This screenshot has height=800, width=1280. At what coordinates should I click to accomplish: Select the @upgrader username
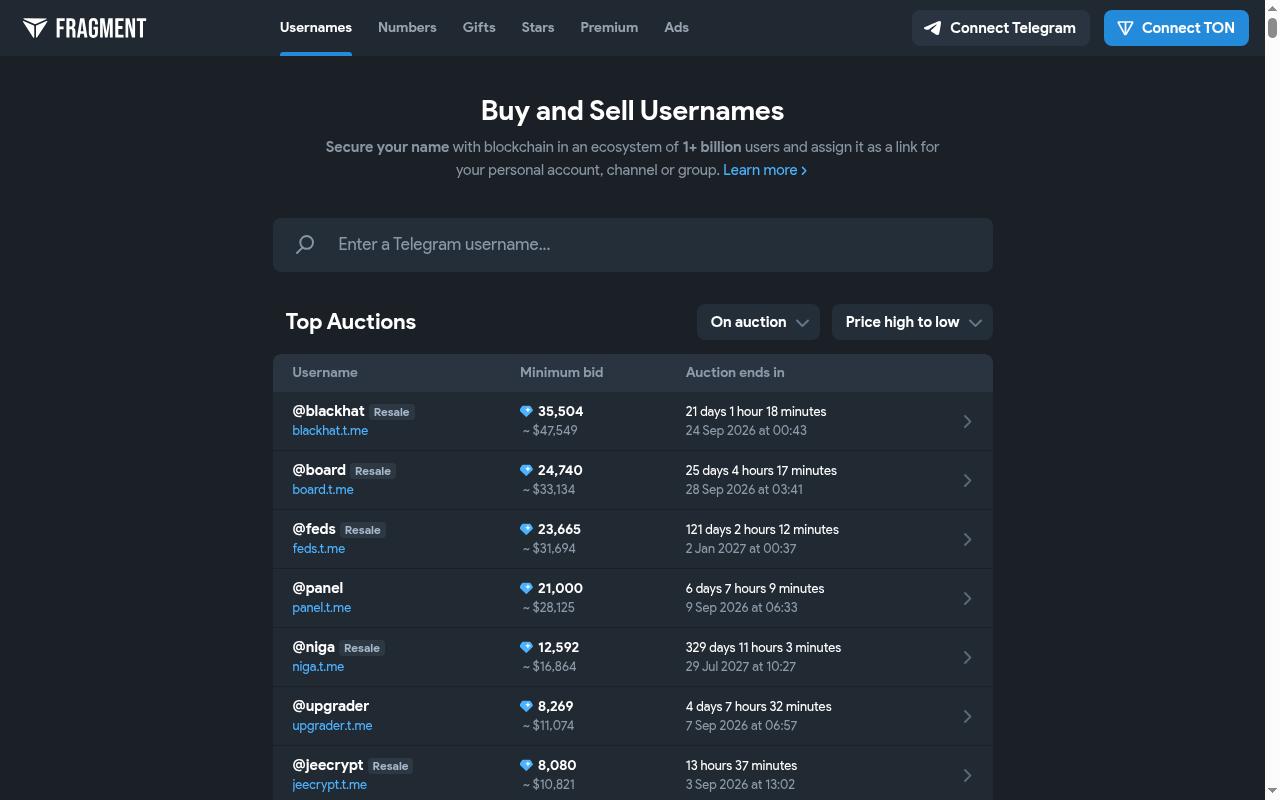[x=331, y=706]
